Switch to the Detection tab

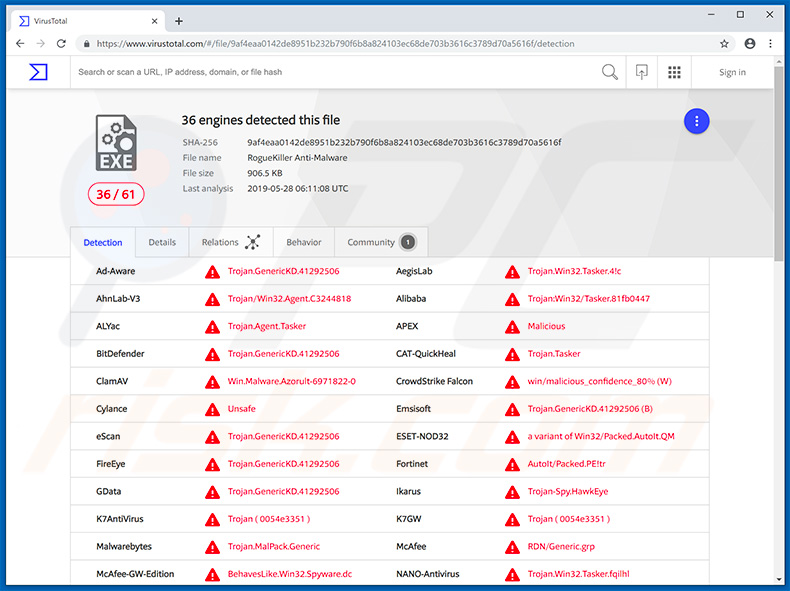(x=103, y=242)
